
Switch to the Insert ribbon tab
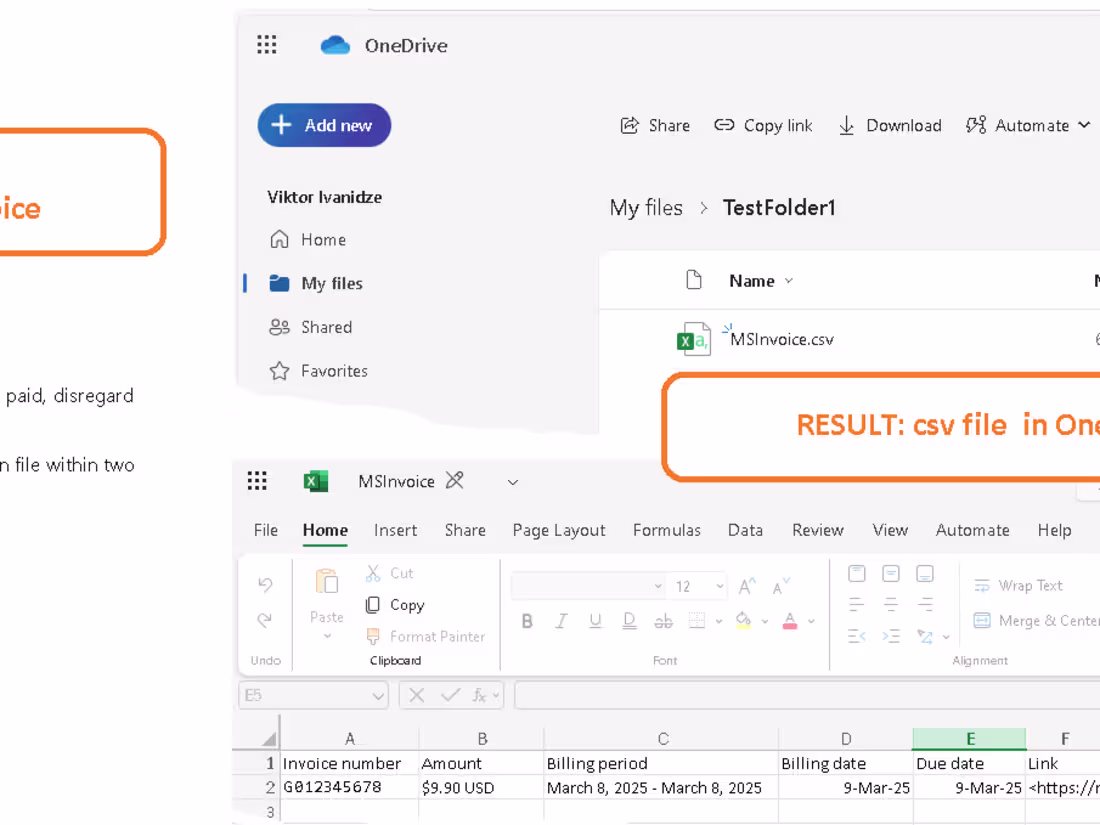coord(396,530)
